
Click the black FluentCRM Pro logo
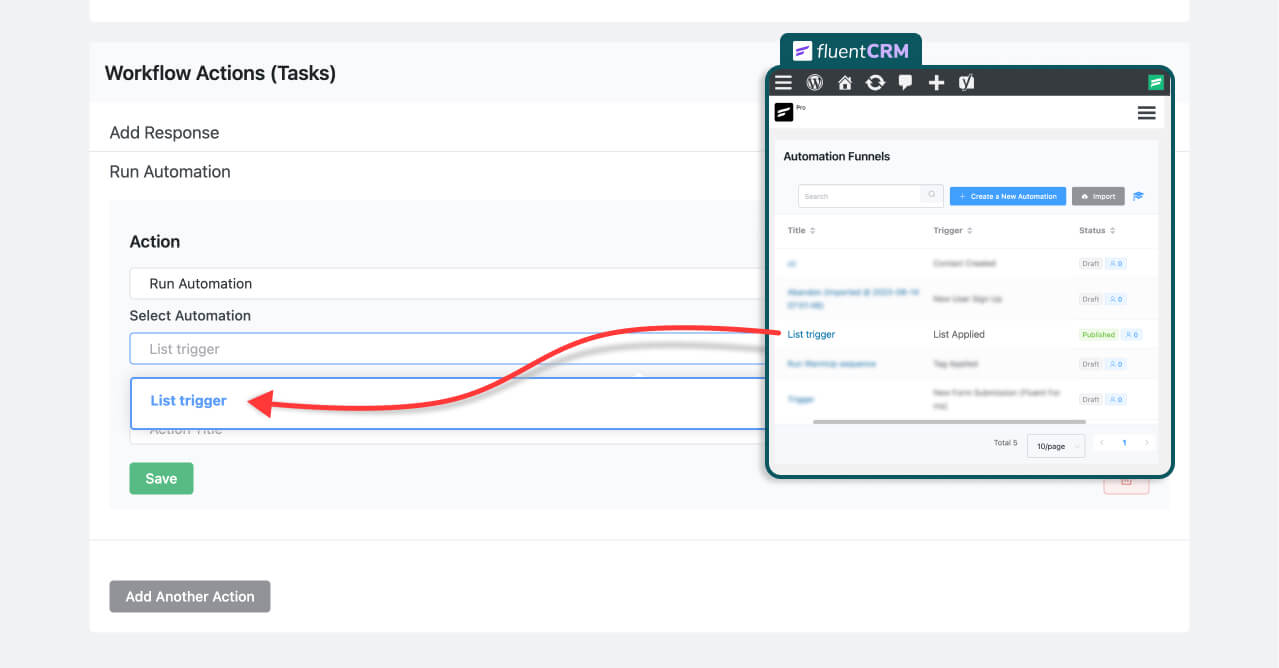[x=784, y=112]
